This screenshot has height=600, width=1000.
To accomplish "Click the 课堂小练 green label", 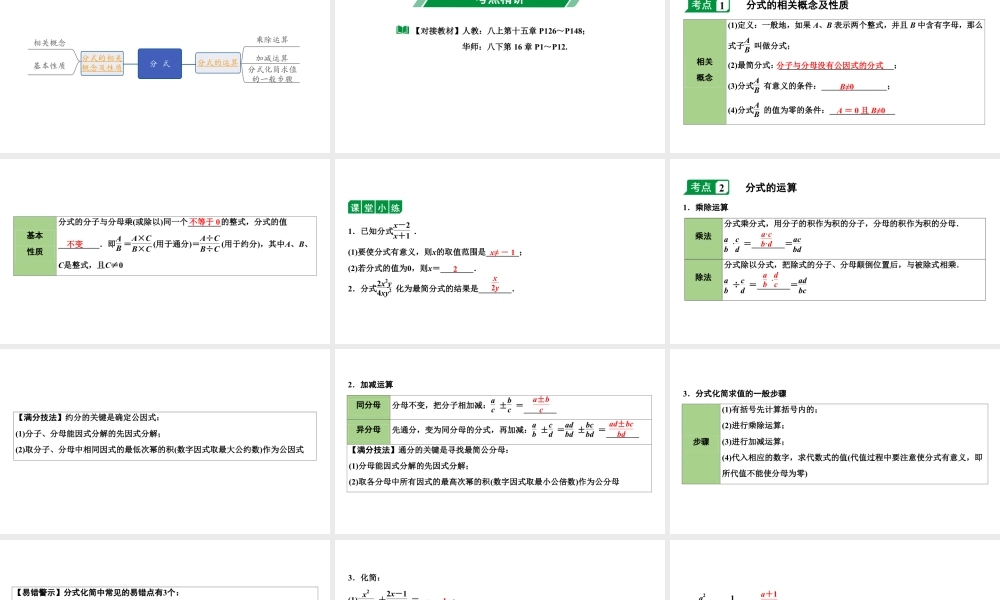I will click(375, 207).
